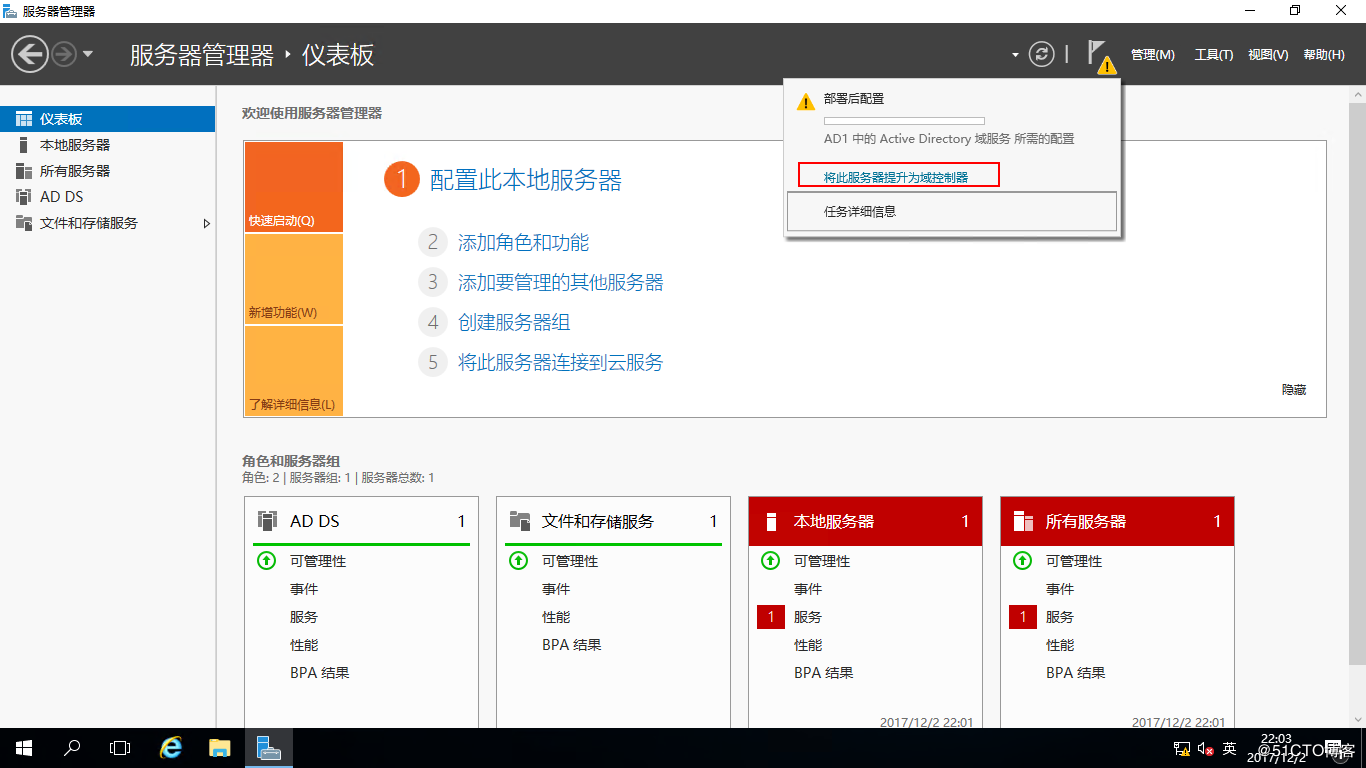Image resolution: width=1366 pixels, height=768 pixels.
Task: Click the forward navigation arrow
Action: coord(64,54)
